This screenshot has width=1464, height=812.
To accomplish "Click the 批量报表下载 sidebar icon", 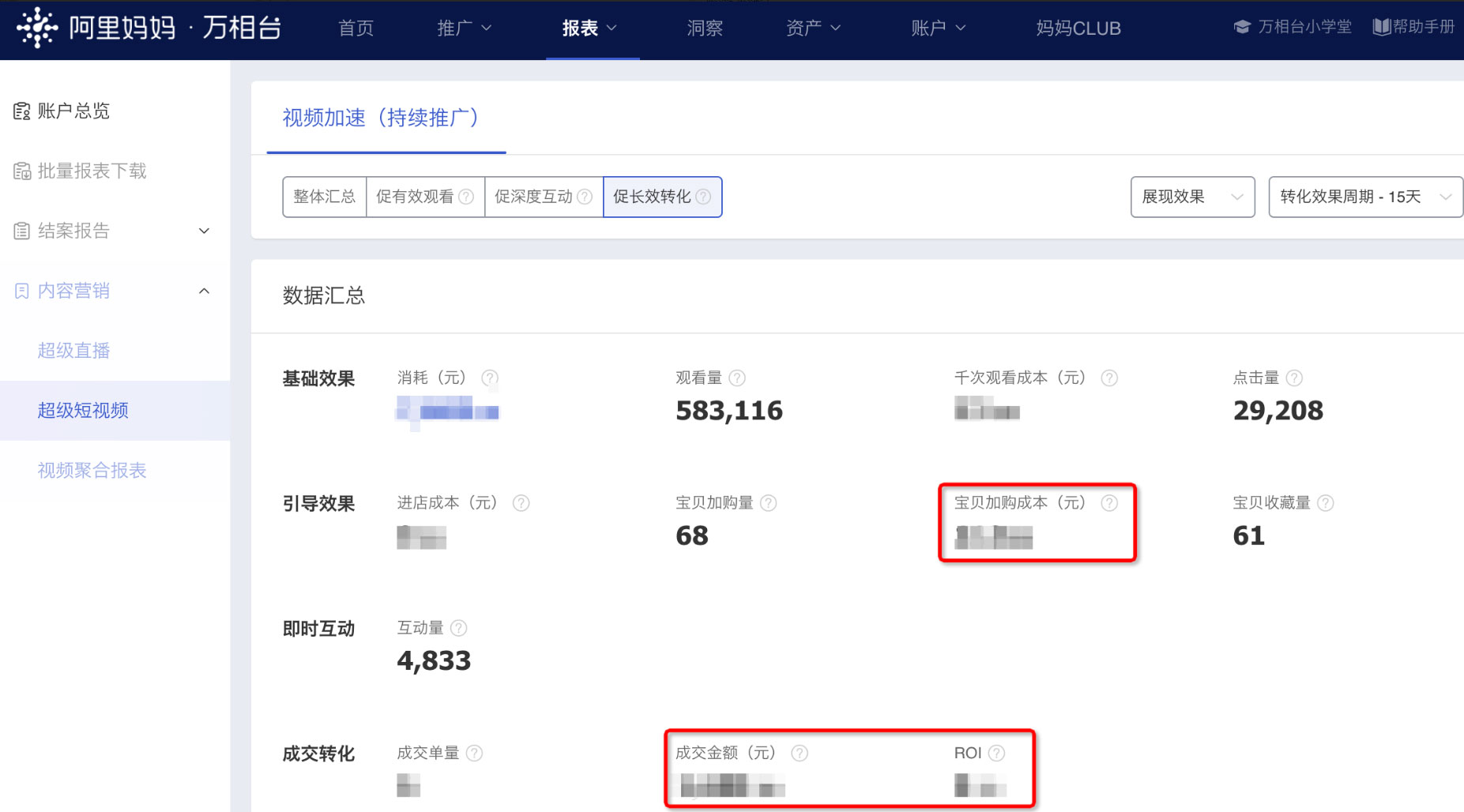I will [x=22, y=171].
